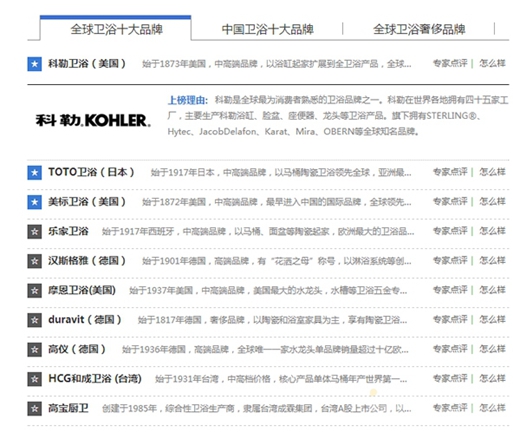Click the gray star icon beside 高宝厨卫

point(34,409)
